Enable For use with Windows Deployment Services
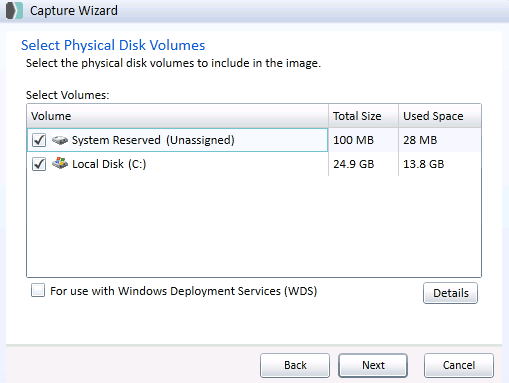509x383 pixels. click(38, 290)
